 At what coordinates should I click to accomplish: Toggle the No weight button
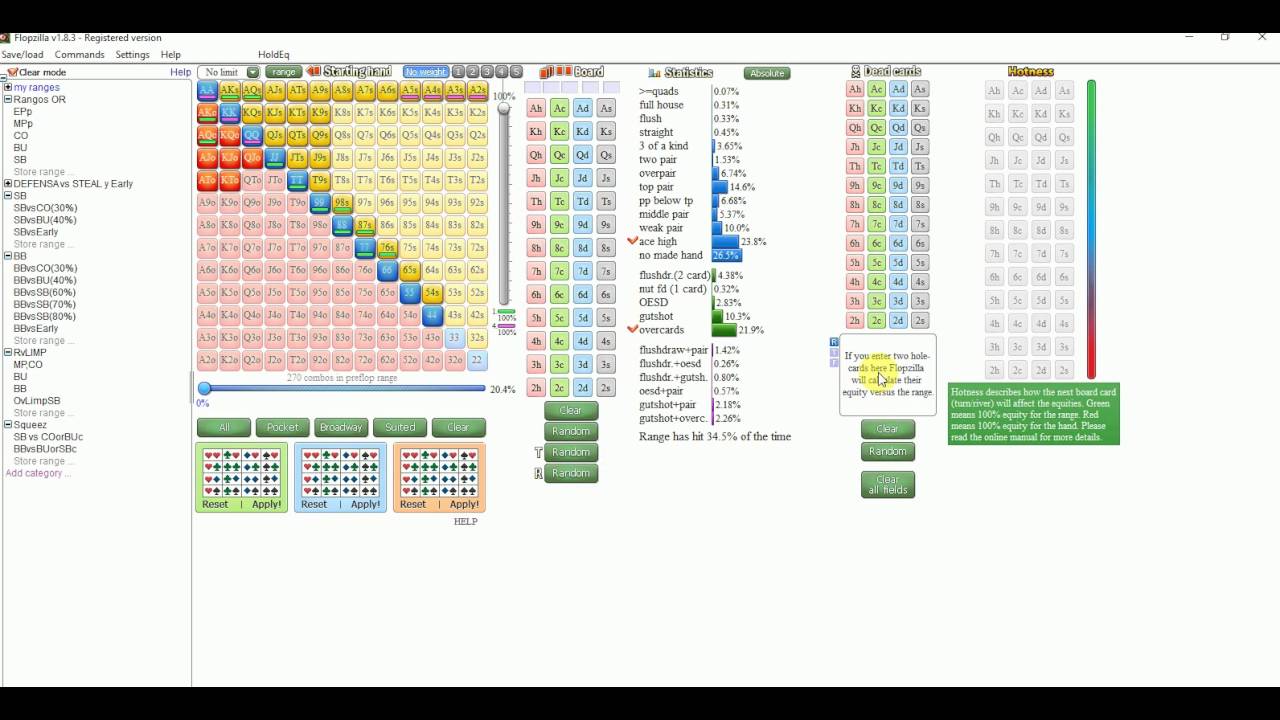click(425, 72)
